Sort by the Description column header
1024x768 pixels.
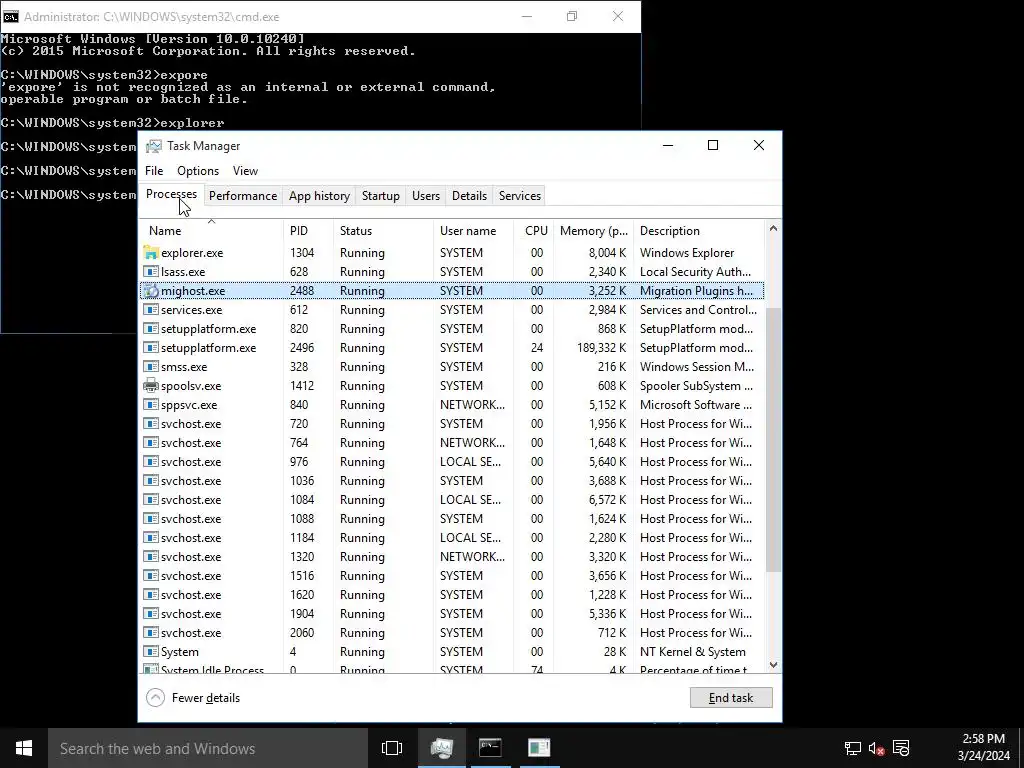[x=699, y=231]
